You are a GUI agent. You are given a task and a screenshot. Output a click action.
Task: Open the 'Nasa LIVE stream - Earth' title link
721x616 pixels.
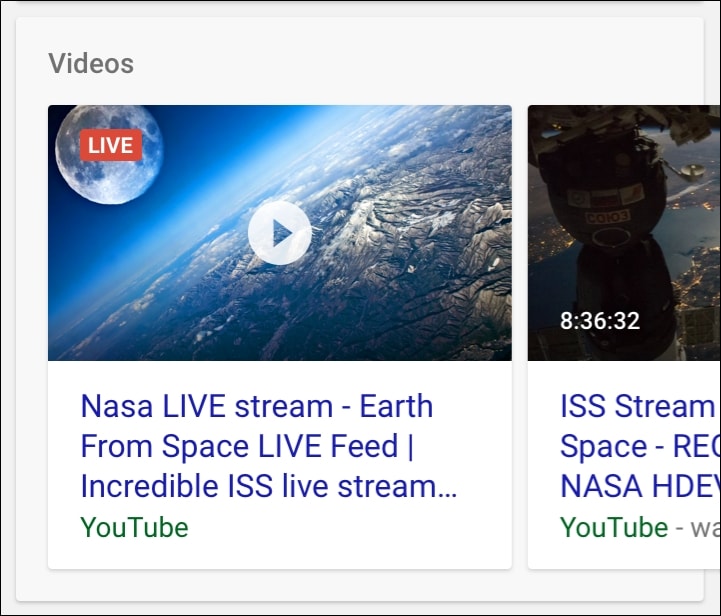(x=257, y=407)
